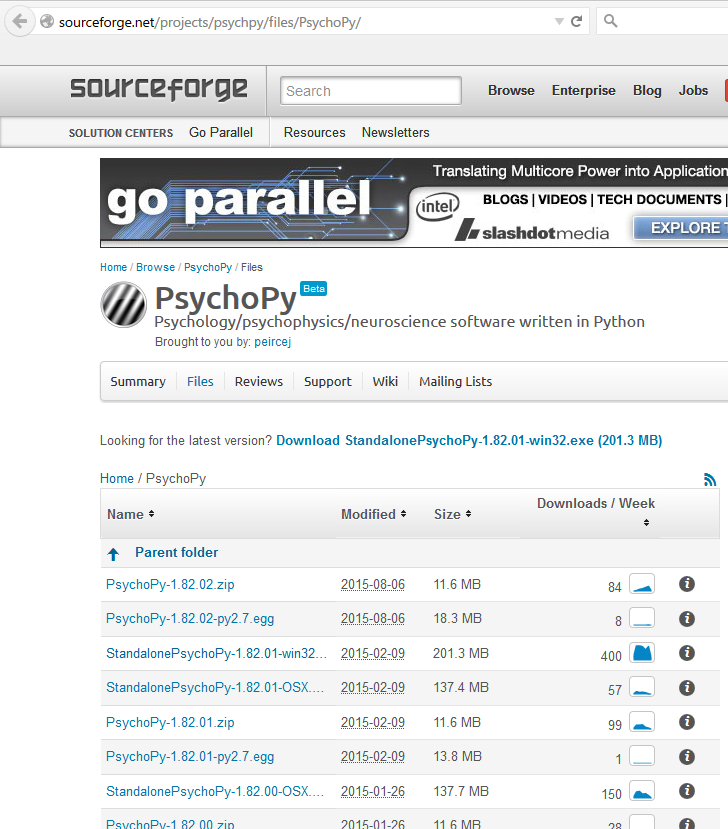Click Jobs in the top navigation
Image resolution: width=728 pixels, height=829 pixels.
[693, 90]
